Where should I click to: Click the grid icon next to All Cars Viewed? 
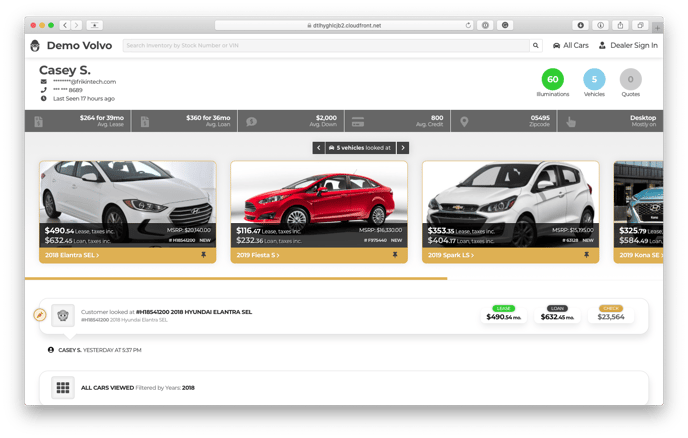coord(63,387)
